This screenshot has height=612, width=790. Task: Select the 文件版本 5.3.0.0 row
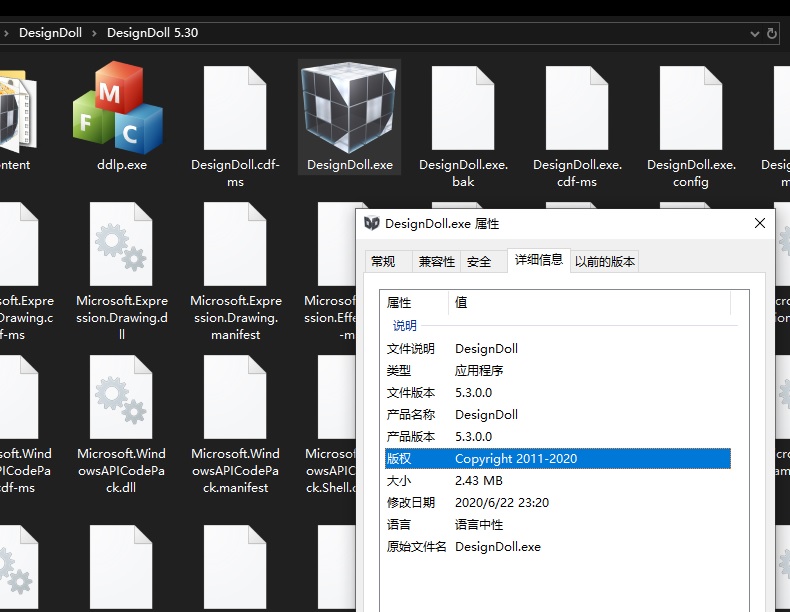558,392
